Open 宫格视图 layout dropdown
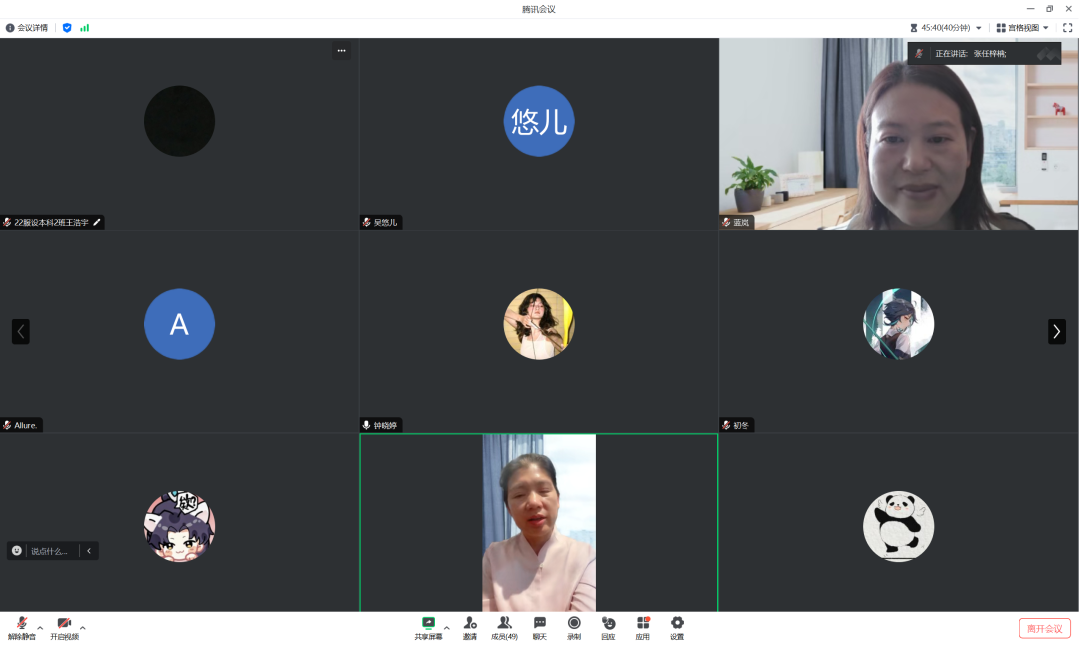The image size is (1080, 646). [1022, 28]
